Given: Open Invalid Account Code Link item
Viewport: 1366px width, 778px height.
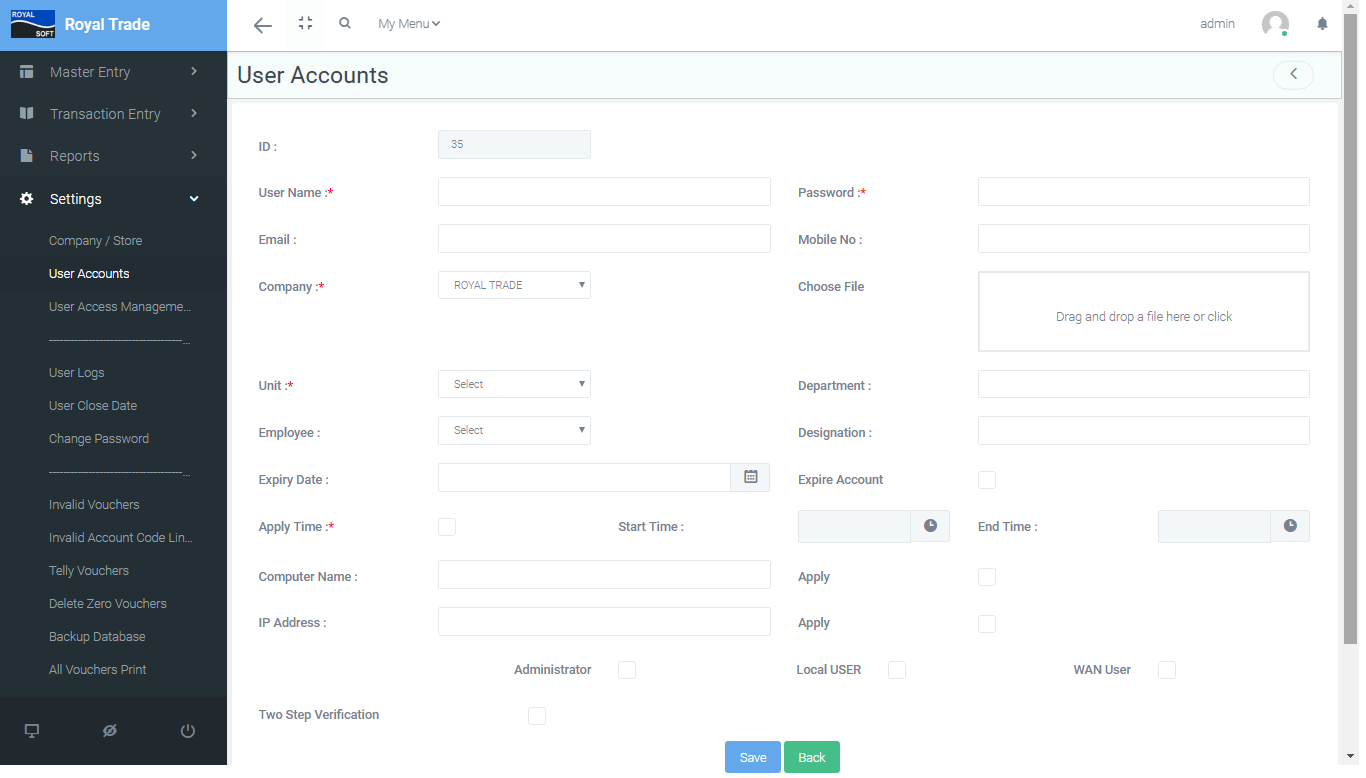Looking at the screenshot, I should [x=120, y=538].
